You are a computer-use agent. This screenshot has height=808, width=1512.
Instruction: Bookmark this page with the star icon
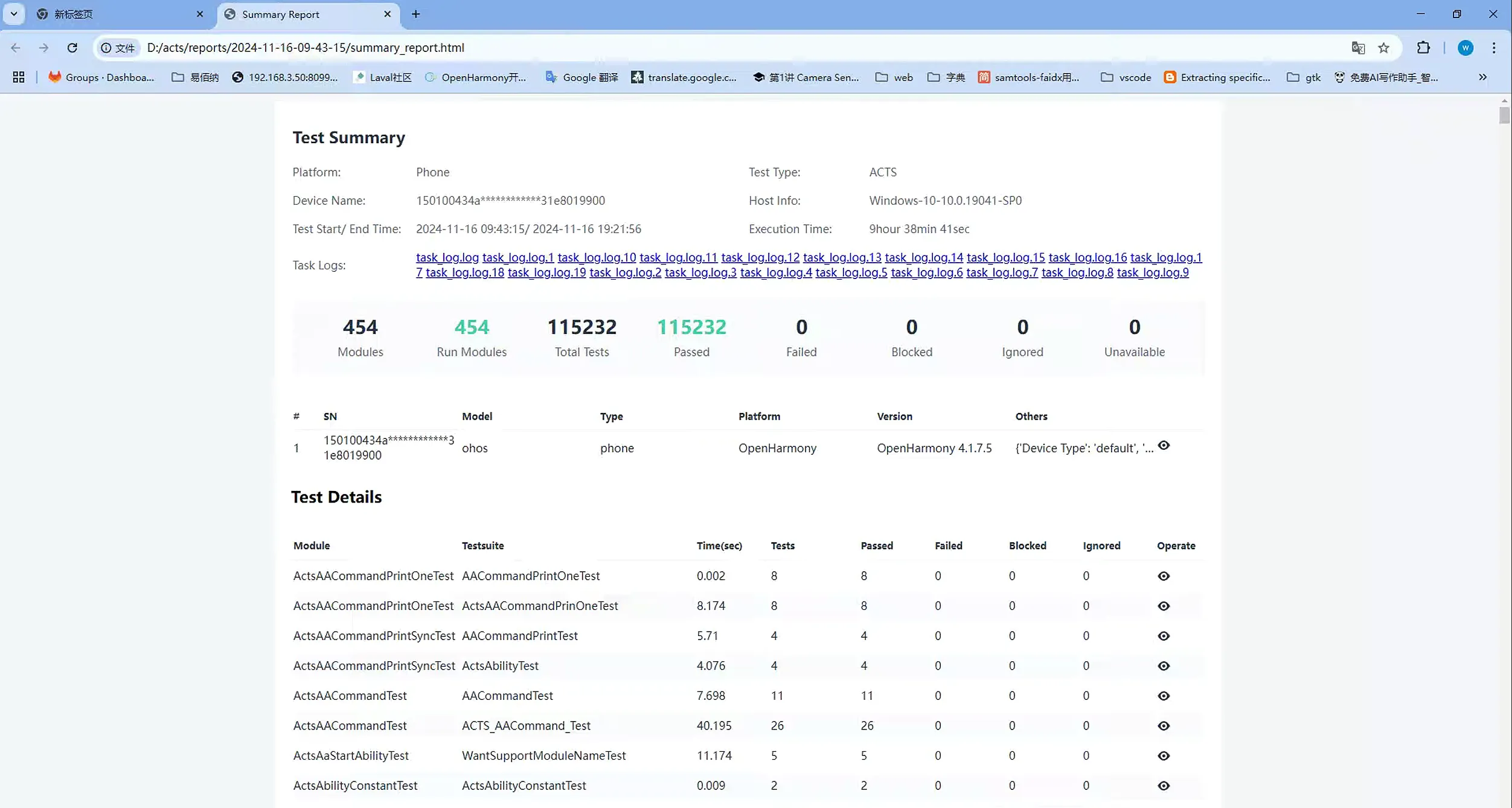(x=1384, y=48)
